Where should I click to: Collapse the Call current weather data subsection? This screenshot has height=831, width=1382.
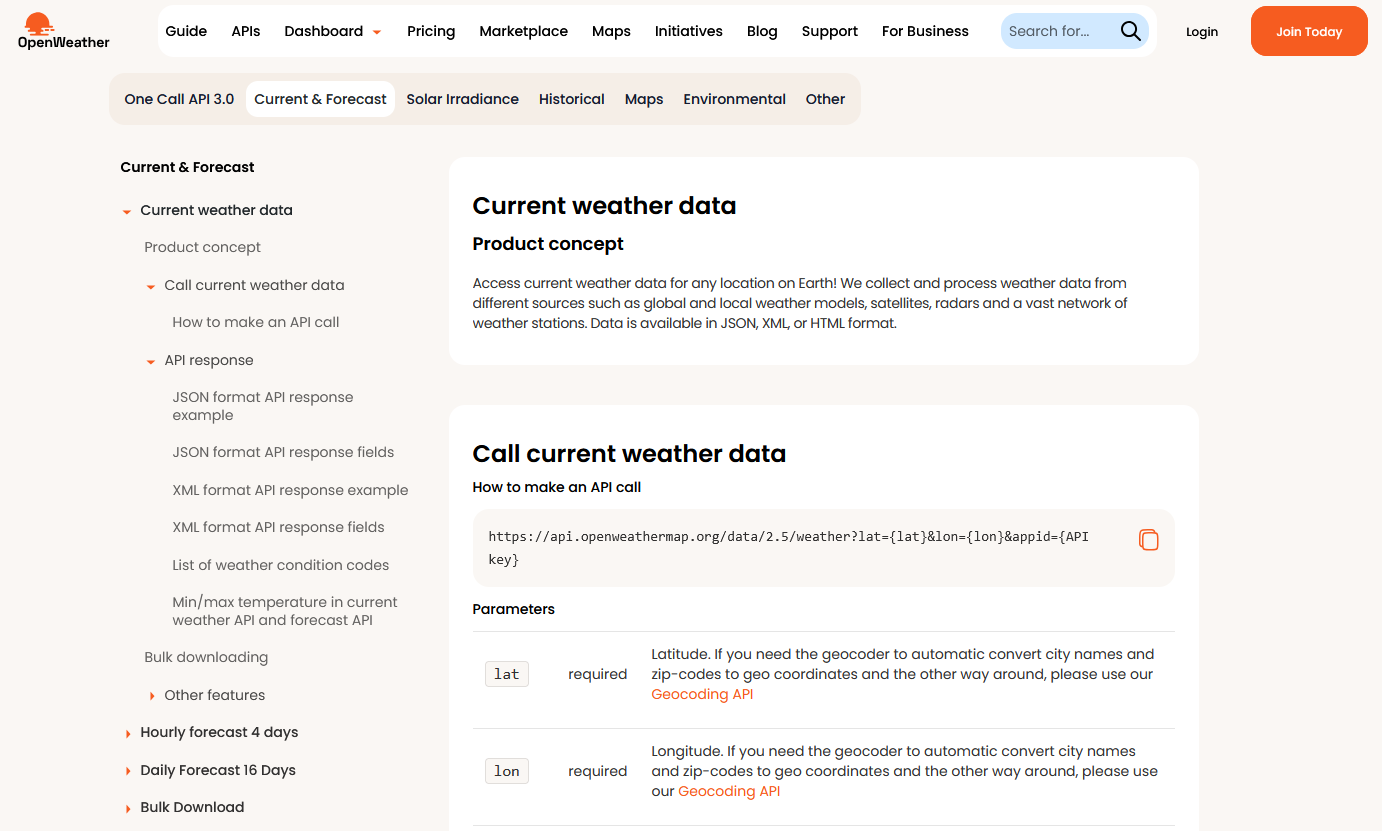[x=151, y=286]
